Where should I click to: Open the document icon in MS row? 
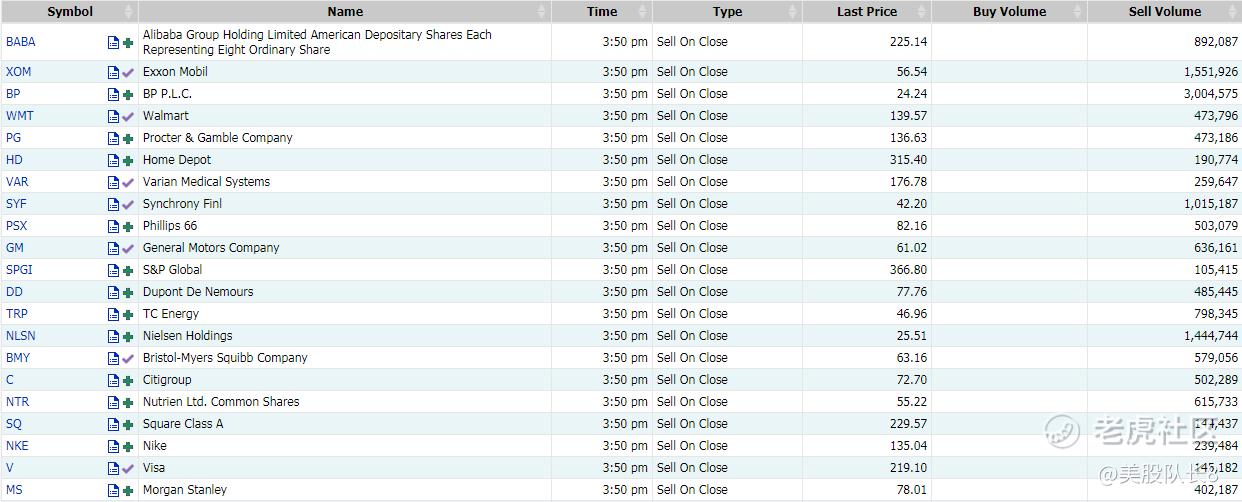[113, 490]
